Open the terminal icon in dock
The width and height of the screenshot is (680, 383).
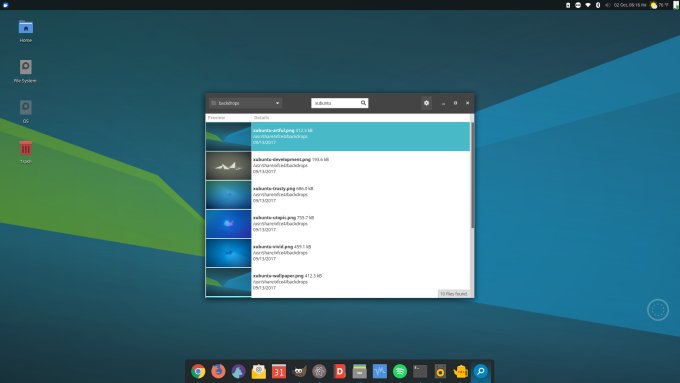(420, 371)
